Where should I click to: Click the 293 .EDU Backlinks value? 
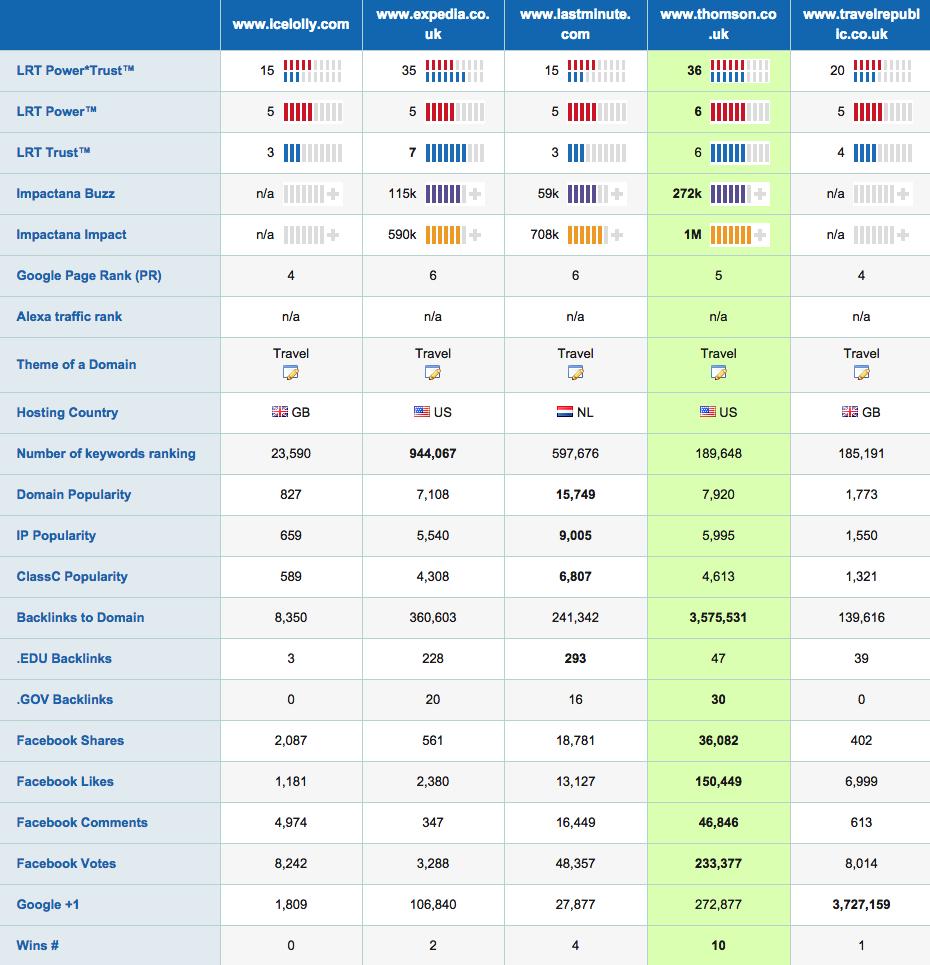coord(575,659)
